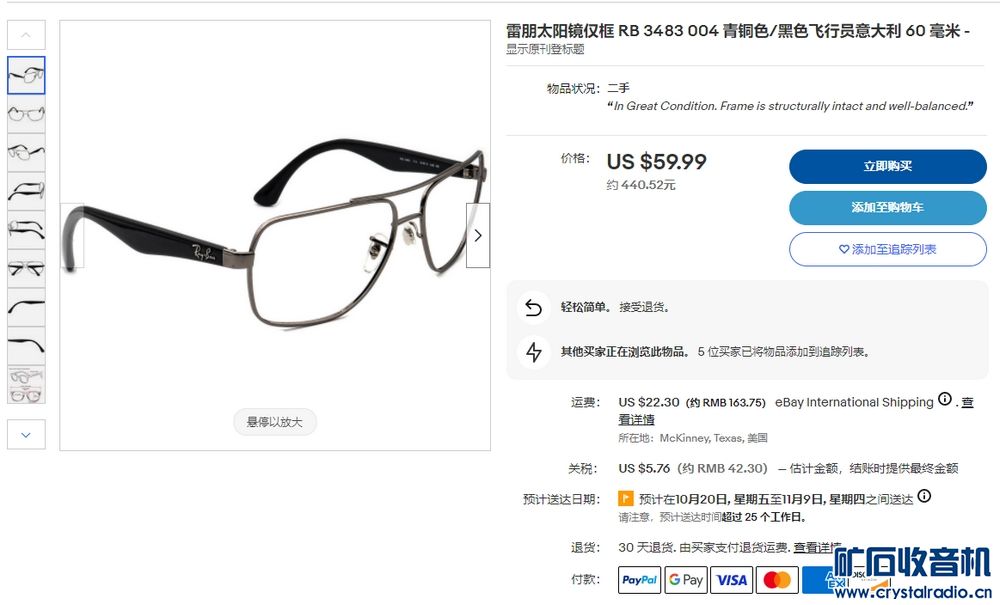This screenshot has width=1000, height=605.
Task: Move thumbnail list up with top chevron
Action: tap(26, 35)
